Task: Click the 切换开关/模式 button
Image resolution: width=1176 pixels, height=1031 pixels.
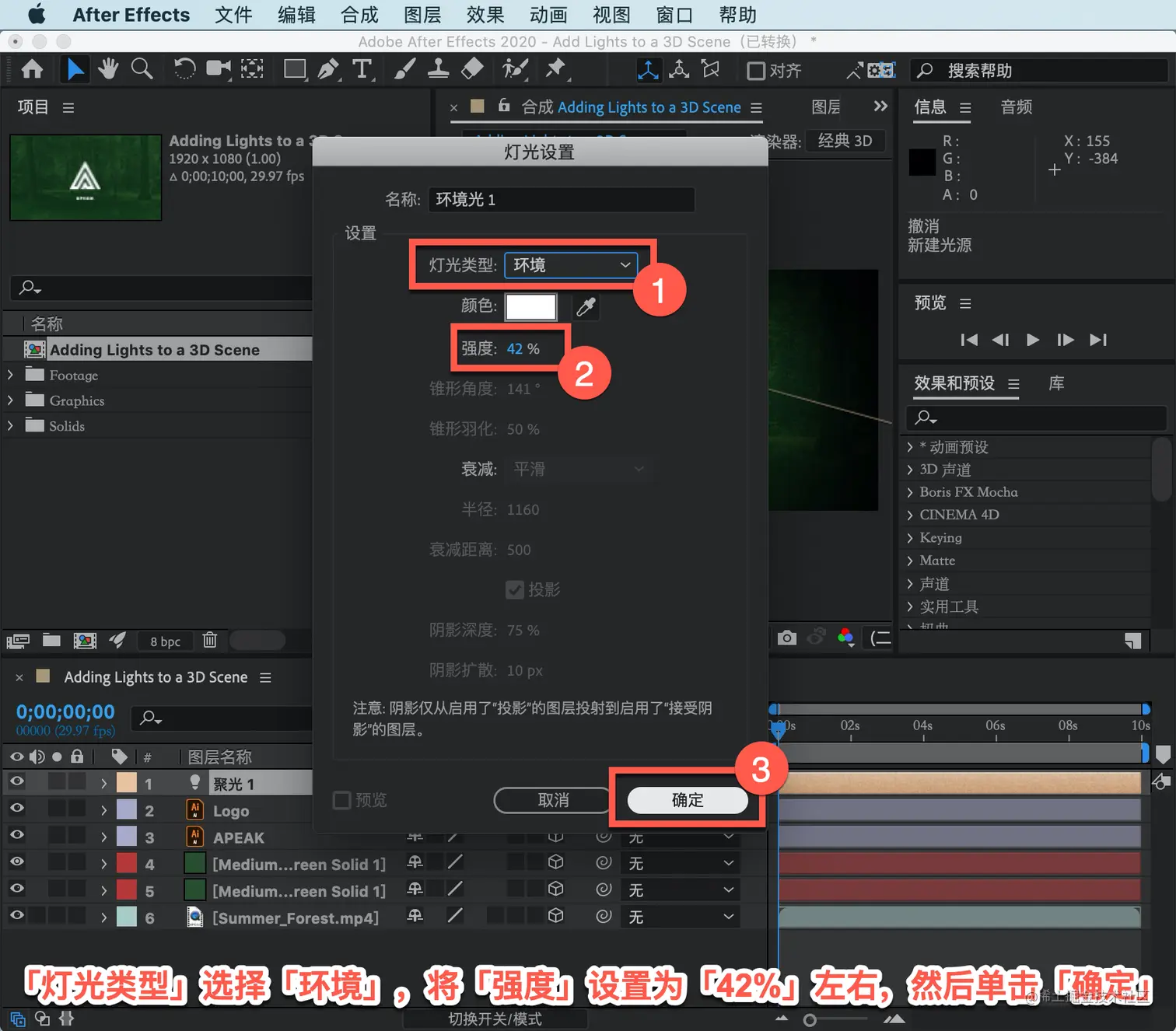Action: click(495, 1019)
